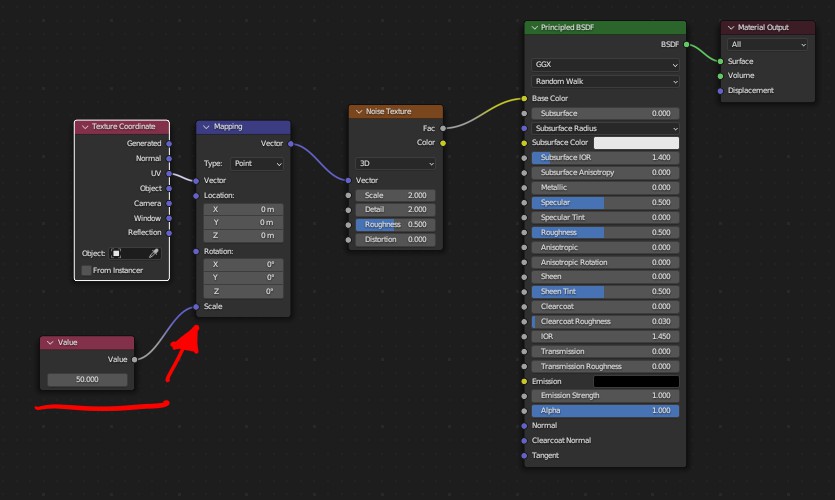The width and height of the screenshot is (835, 500).
Task: Click the Sheen Tint slider
Action: [605, 291]
